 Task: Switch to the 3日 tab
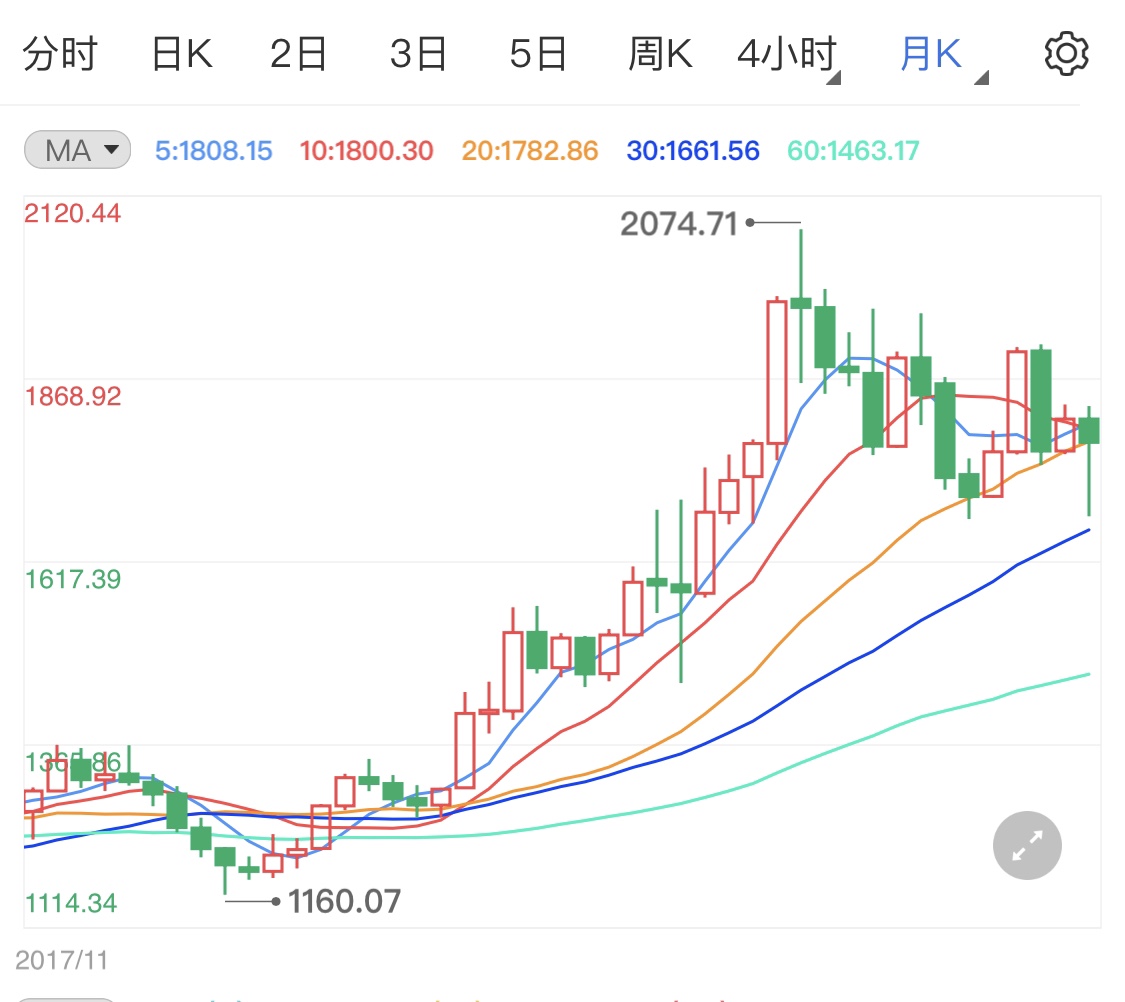point(418,54)
